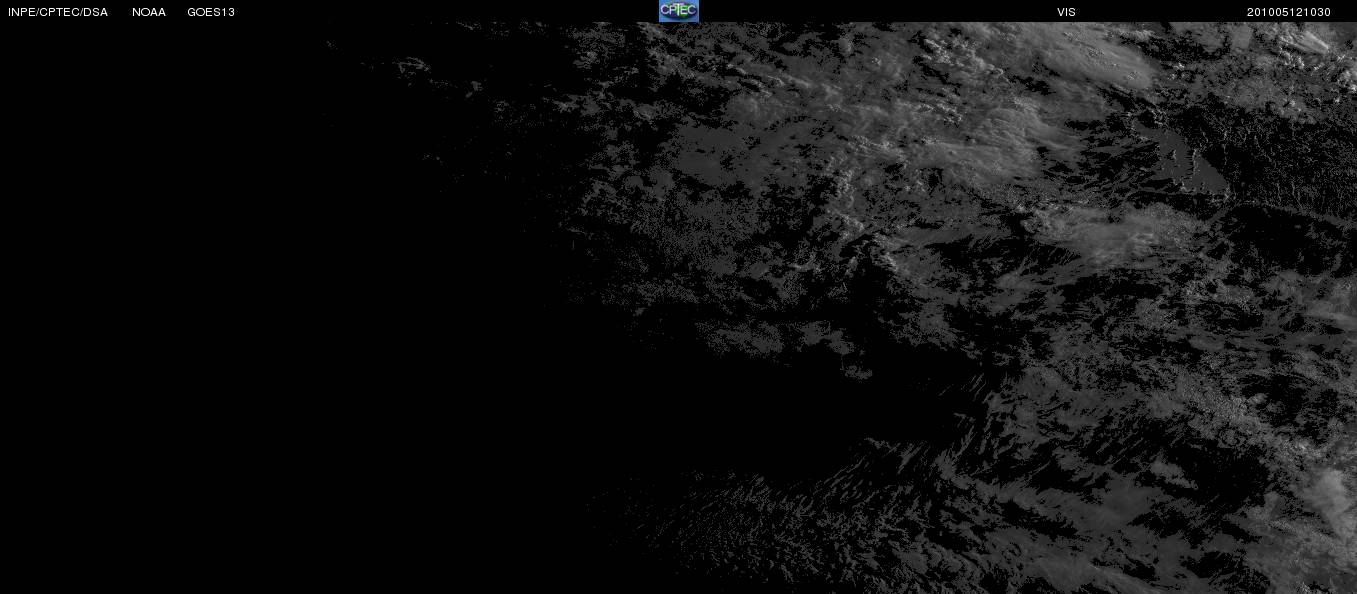Select the INPE/CPTEC/DSA header label

coord(58,12)
